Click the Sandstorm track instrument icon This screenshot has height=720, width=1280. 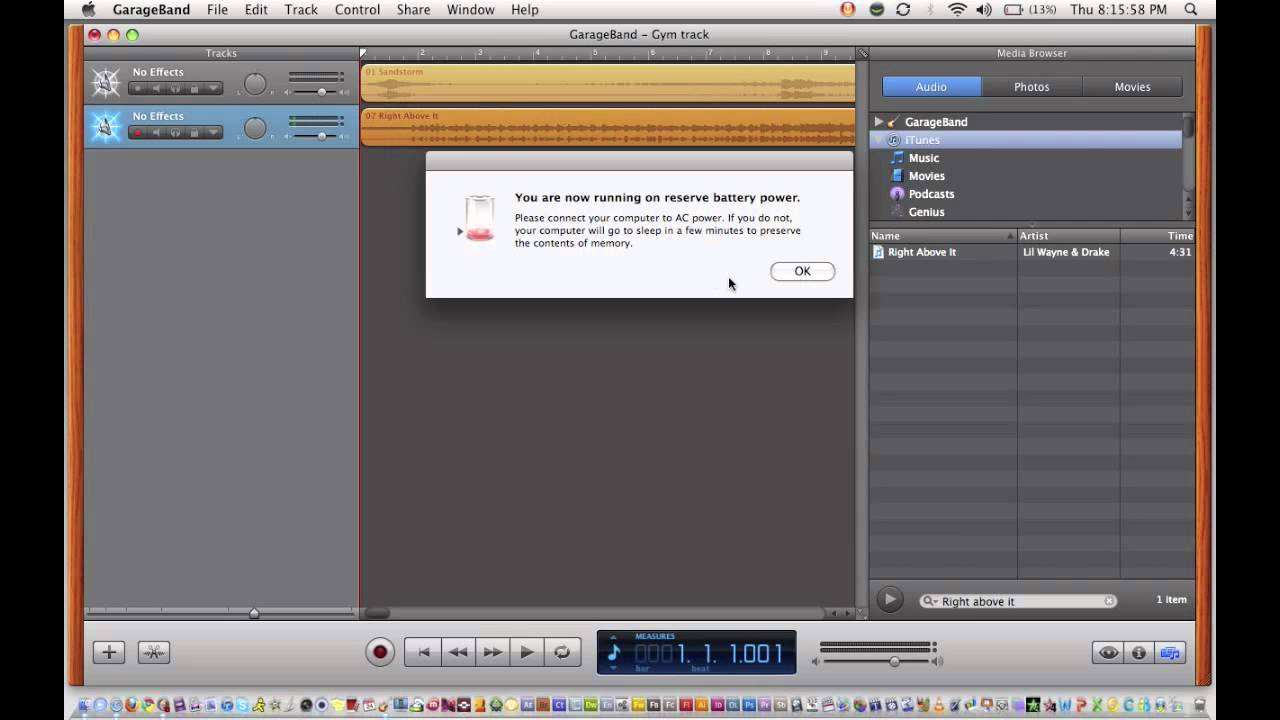(106, 83)
